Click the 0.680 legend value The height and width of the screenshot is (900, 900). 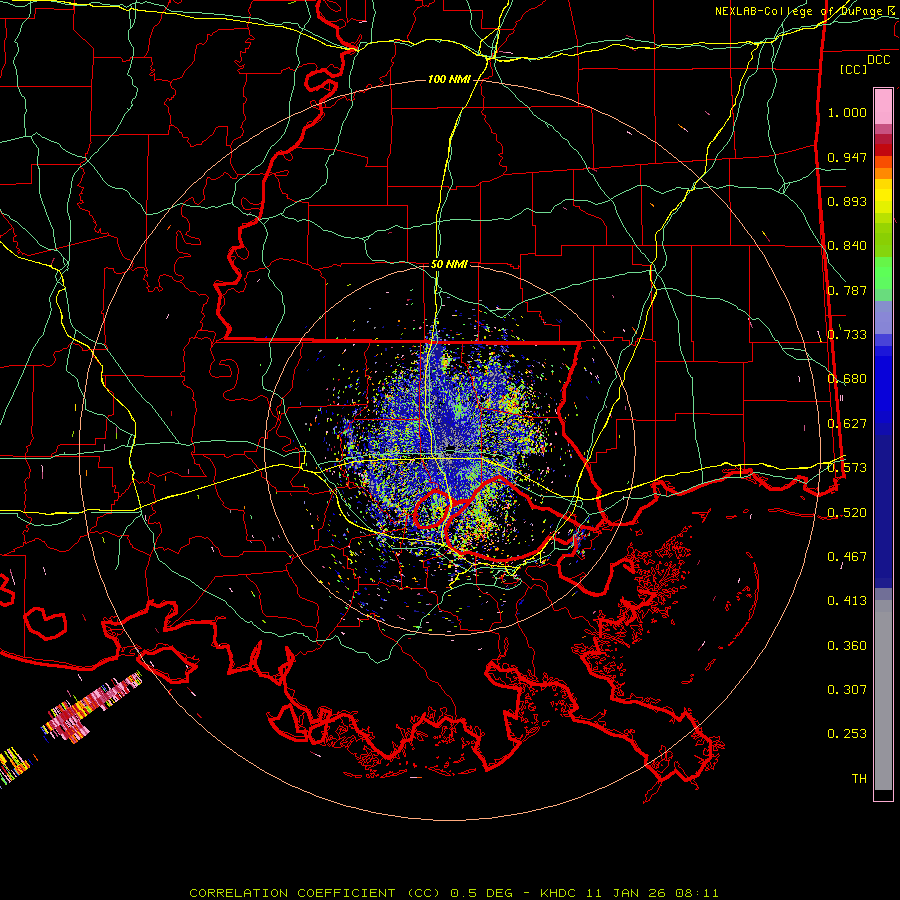coord(847,379)
